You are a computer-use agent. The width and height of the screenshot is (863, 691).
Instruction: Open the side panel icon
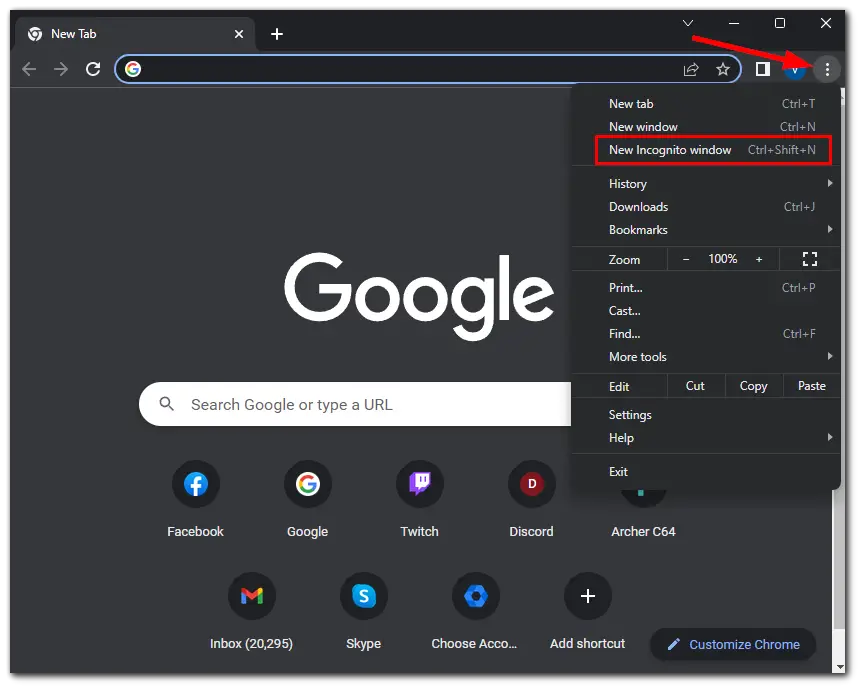(762, 69)
